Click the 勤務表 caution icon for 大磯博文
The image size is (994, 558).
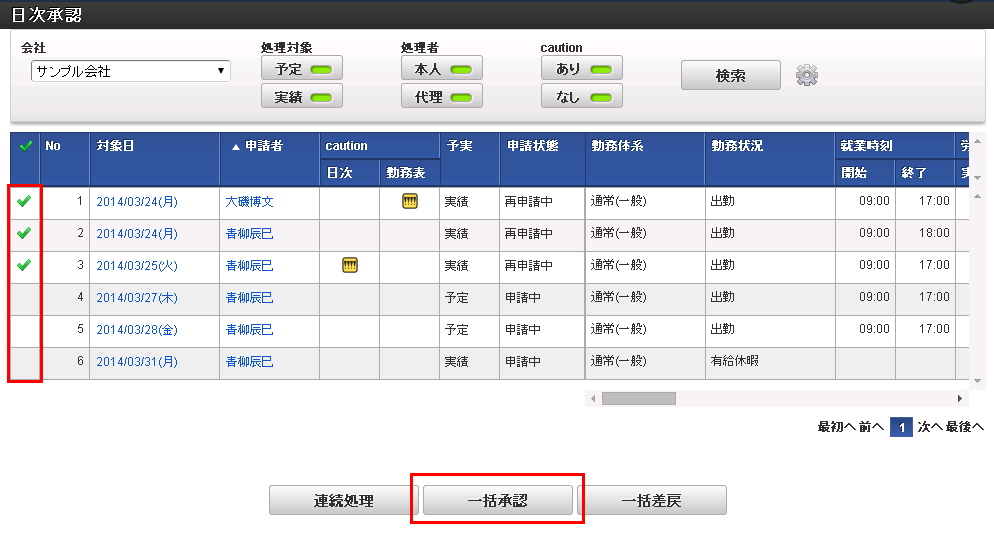click(x=410, y=202)
